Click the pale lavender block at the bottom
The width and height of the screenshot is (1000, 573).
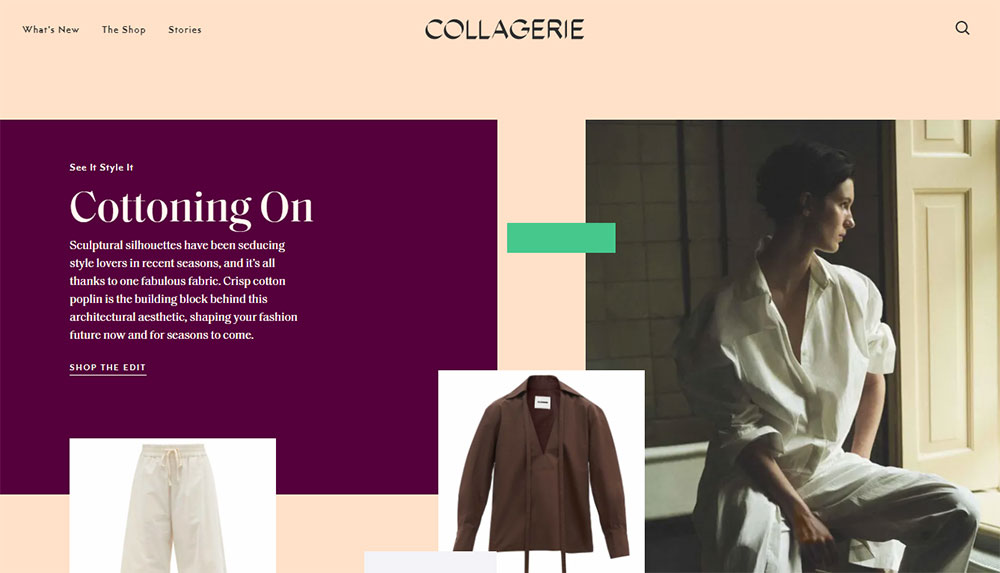coord(430,562)
